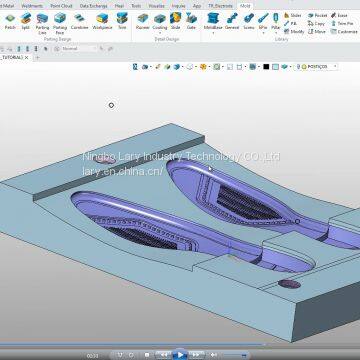Click Modify in the Library group
Screen dimensions: 360x360
(x=294, y=32)
